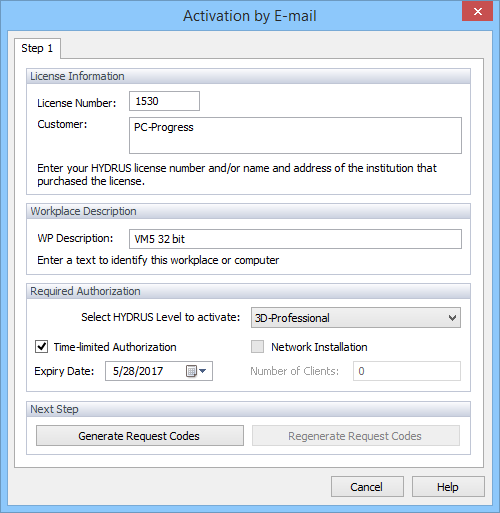Cancel the activation dialog
This screenshot has height=513, width=500.
[367, 487]
